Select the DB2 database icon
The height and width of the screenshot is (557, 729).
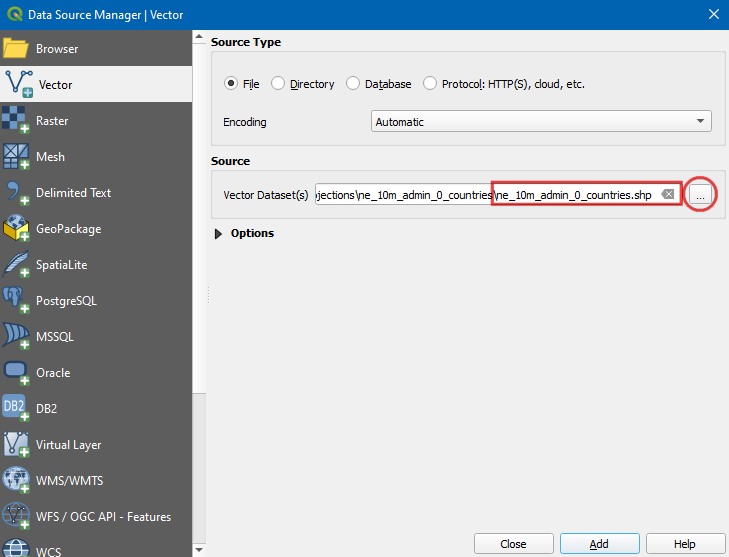[16, 408]
